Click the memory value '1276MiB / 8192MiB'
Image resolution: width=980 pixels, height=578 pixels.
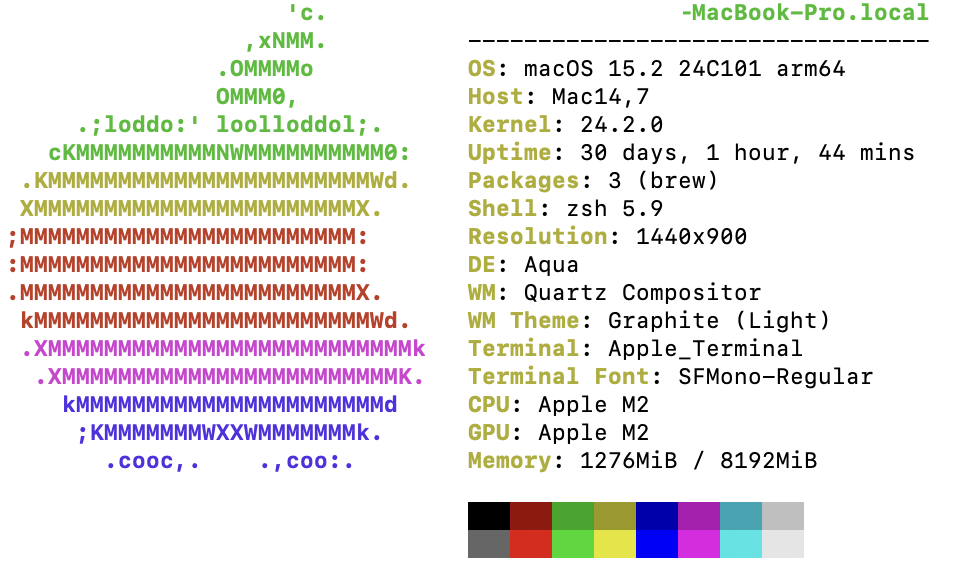pyautogui.click(x=699, y=461)
